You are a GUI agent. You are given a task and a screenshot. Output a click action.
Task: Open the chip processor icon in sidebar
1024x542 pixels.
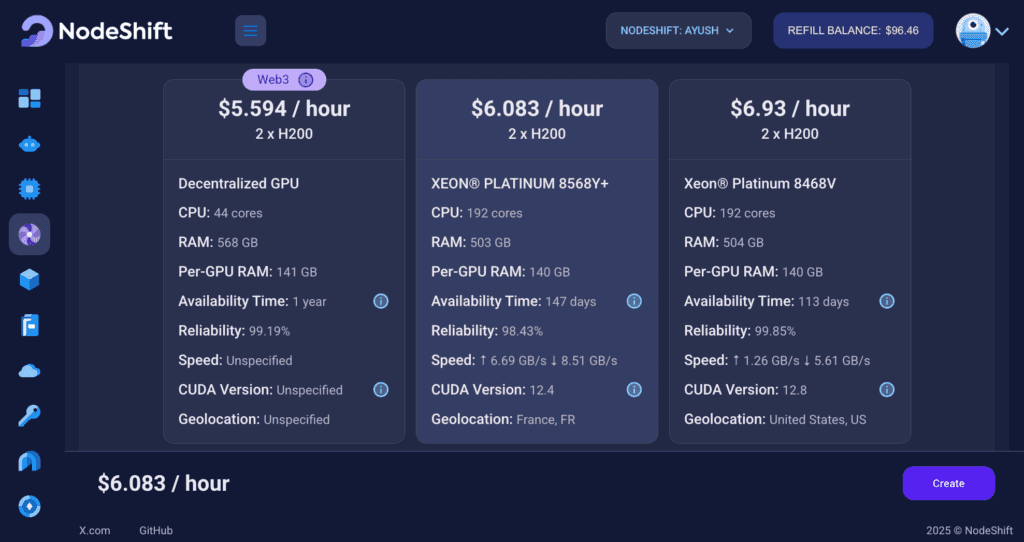pyautogui.click(x=29, y=189)
